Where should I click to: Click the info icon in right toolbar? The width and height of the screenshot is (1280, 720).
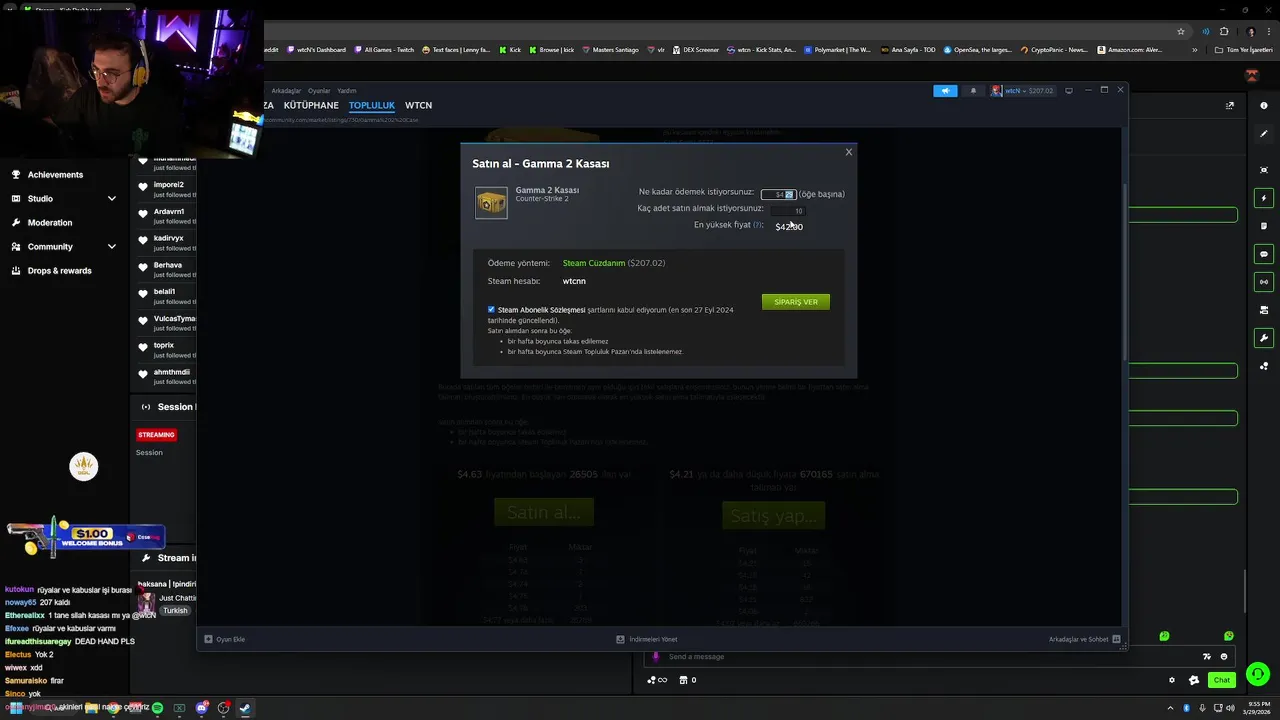click(x=1264, y=106)
